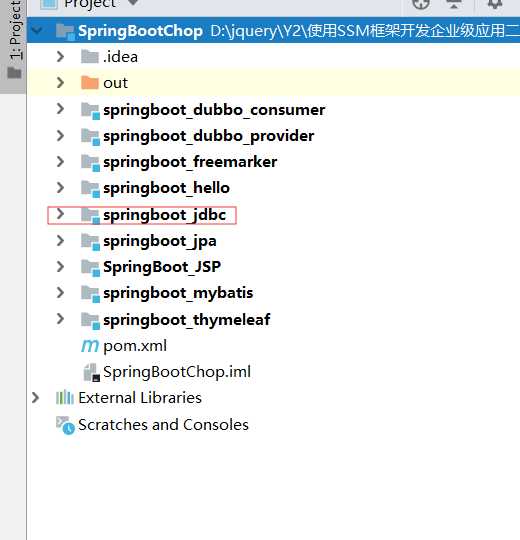Expand springboot_jpa module arrow

61,240
